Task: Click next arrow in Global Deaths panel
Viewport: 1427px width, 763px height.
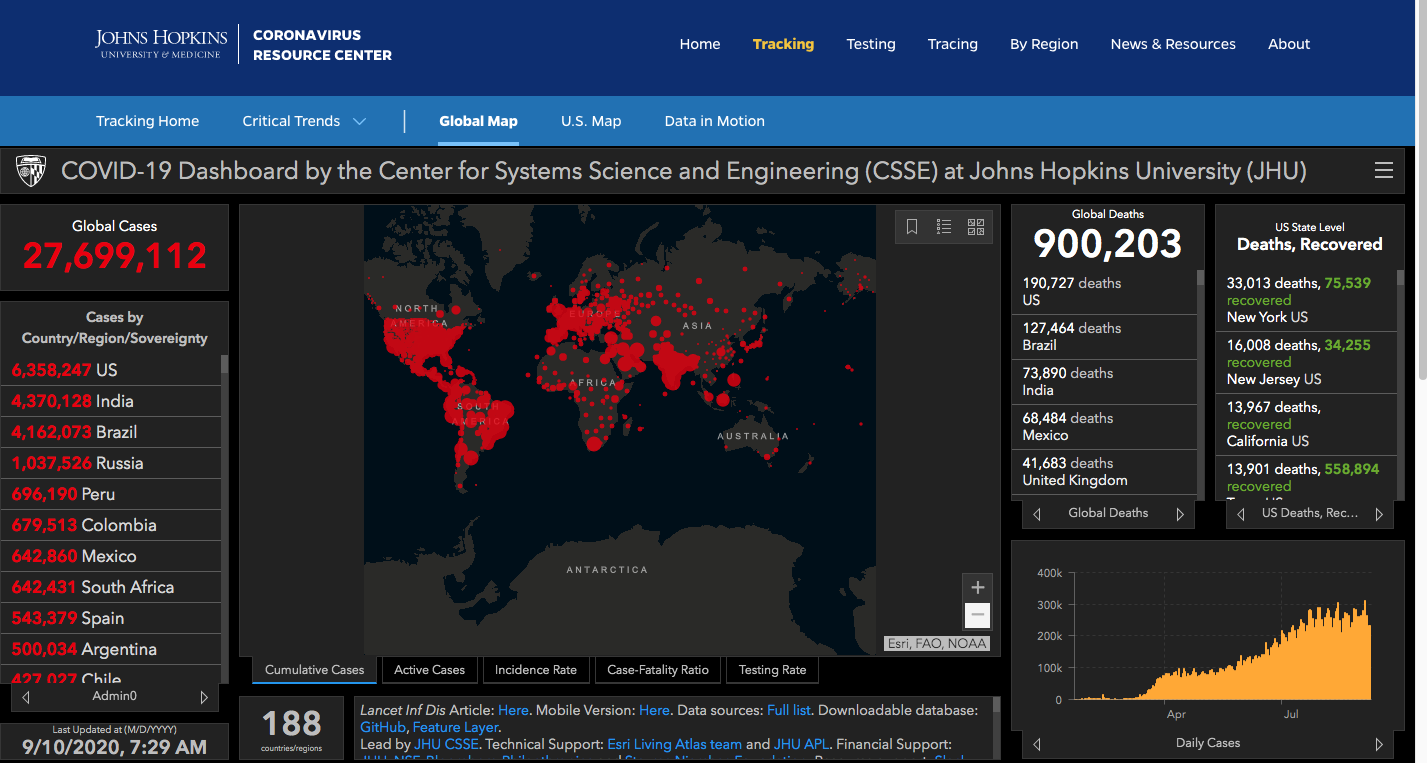Action: (1180, 514)
